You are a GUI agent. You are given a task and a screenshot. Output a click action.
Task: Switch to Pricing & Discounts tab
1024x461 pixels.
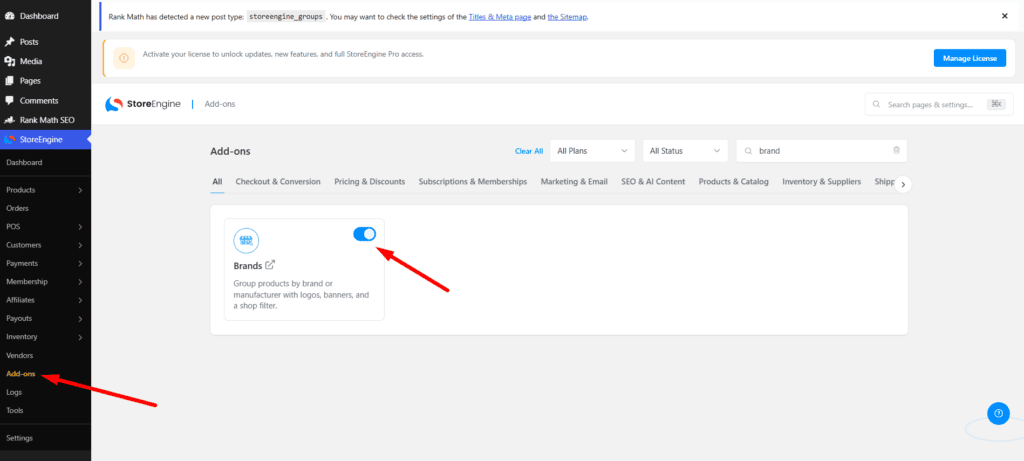click(370, 182)
